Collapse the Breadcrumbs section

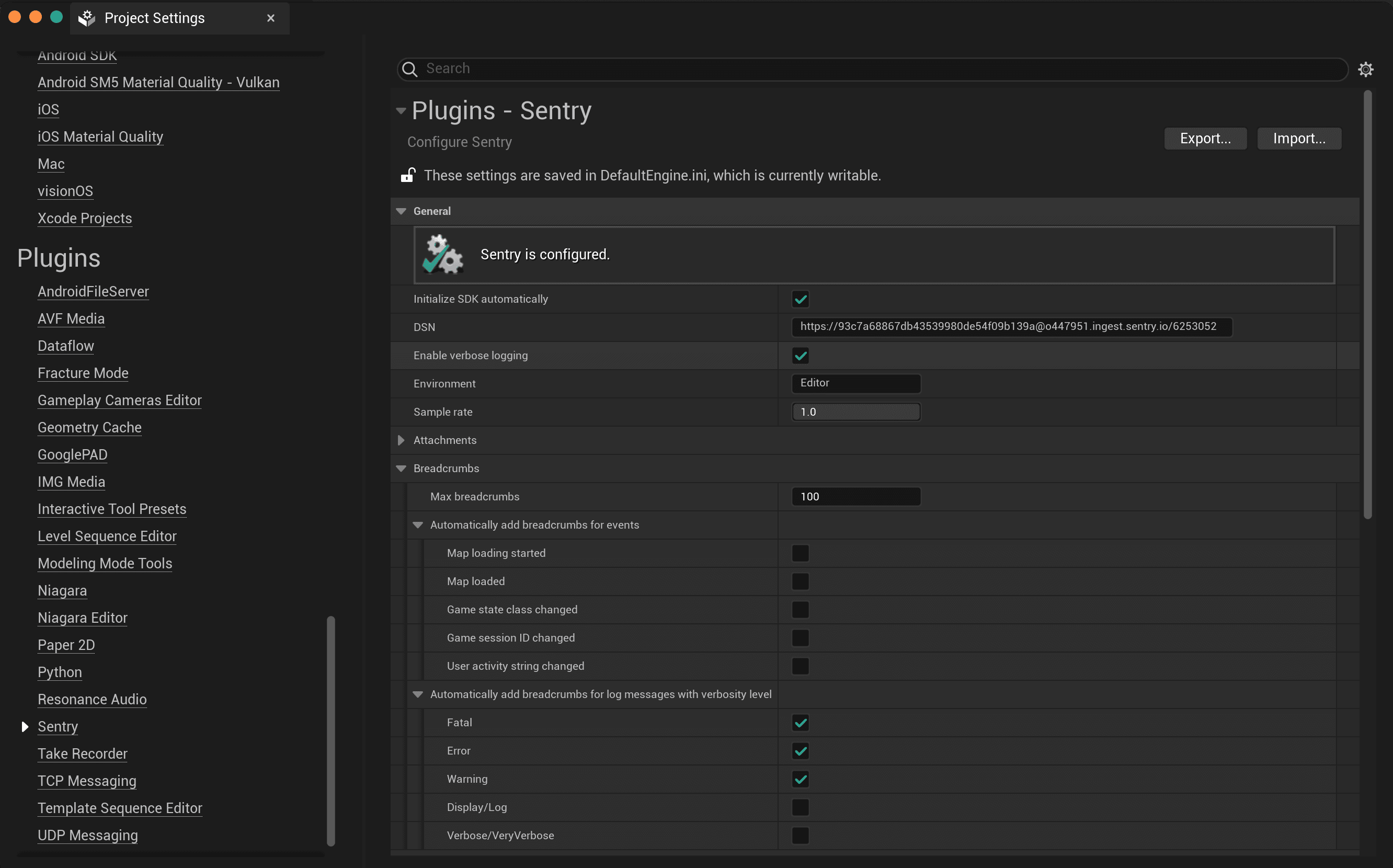tap(401, 469)
